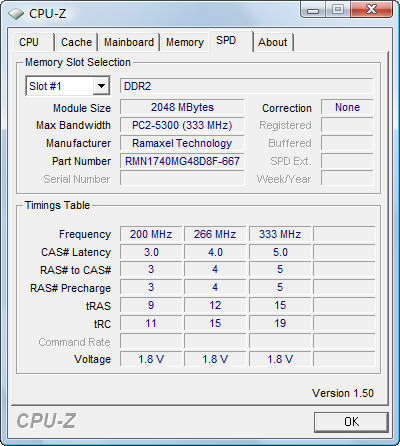Click the empty Registered field

(347, 125)
